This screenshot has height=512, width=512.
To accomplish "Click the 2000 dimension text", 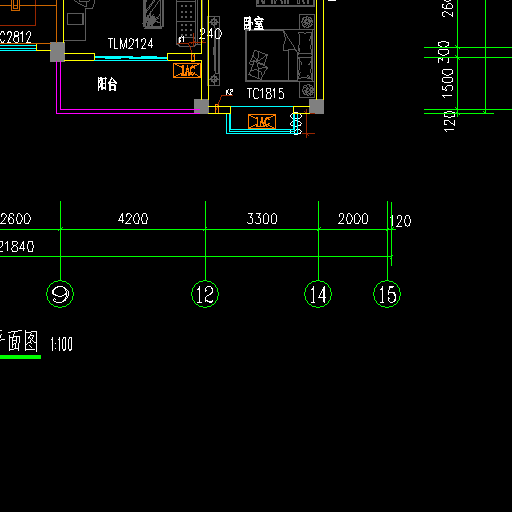I will (x=353, y=219).
